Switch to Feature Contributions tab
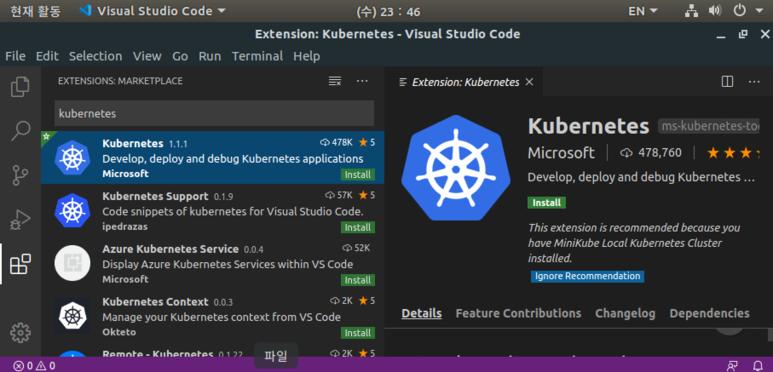 518,313
